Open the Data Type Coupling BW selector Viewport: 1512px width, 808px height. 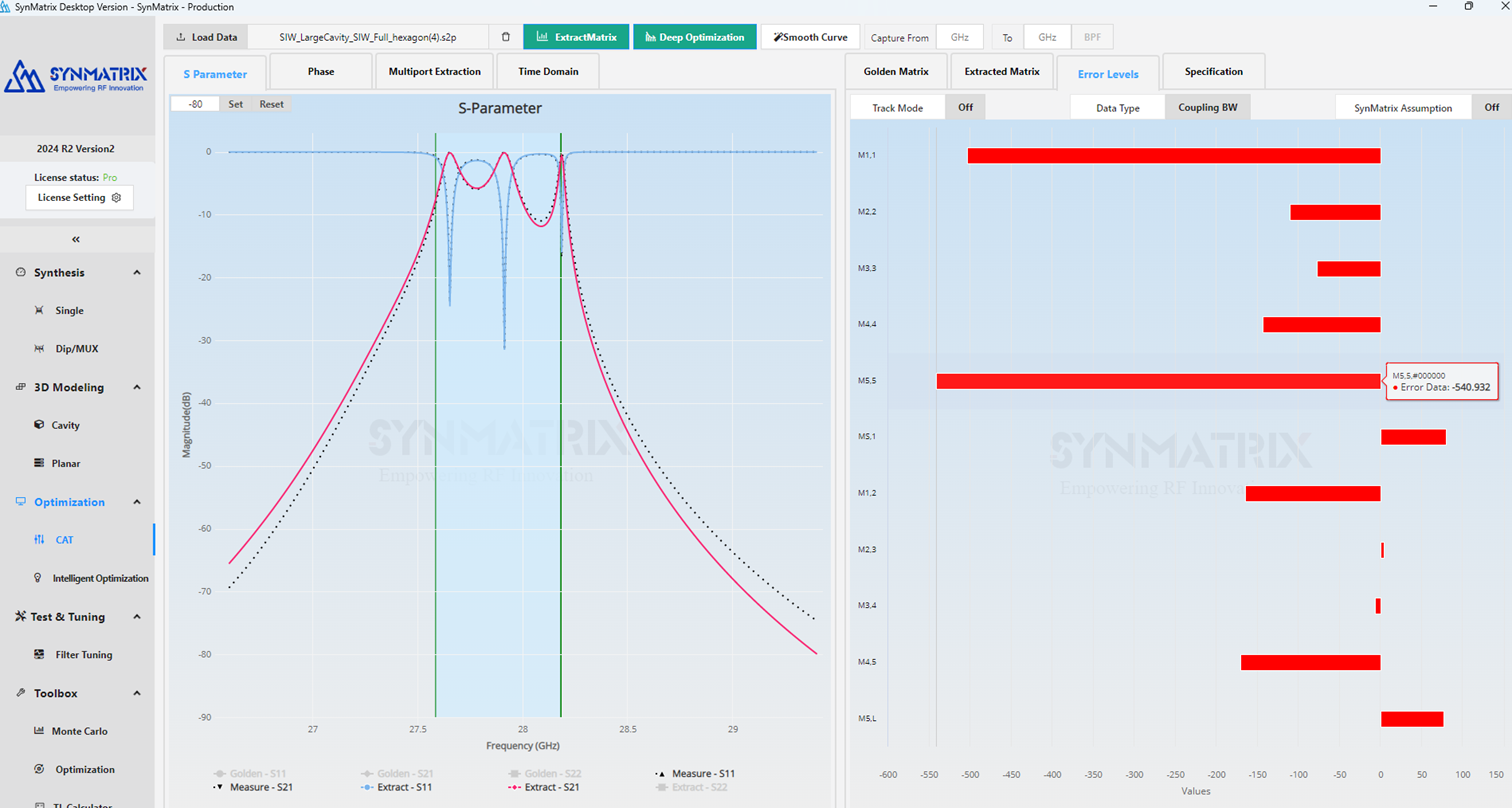pos(1208,107)
